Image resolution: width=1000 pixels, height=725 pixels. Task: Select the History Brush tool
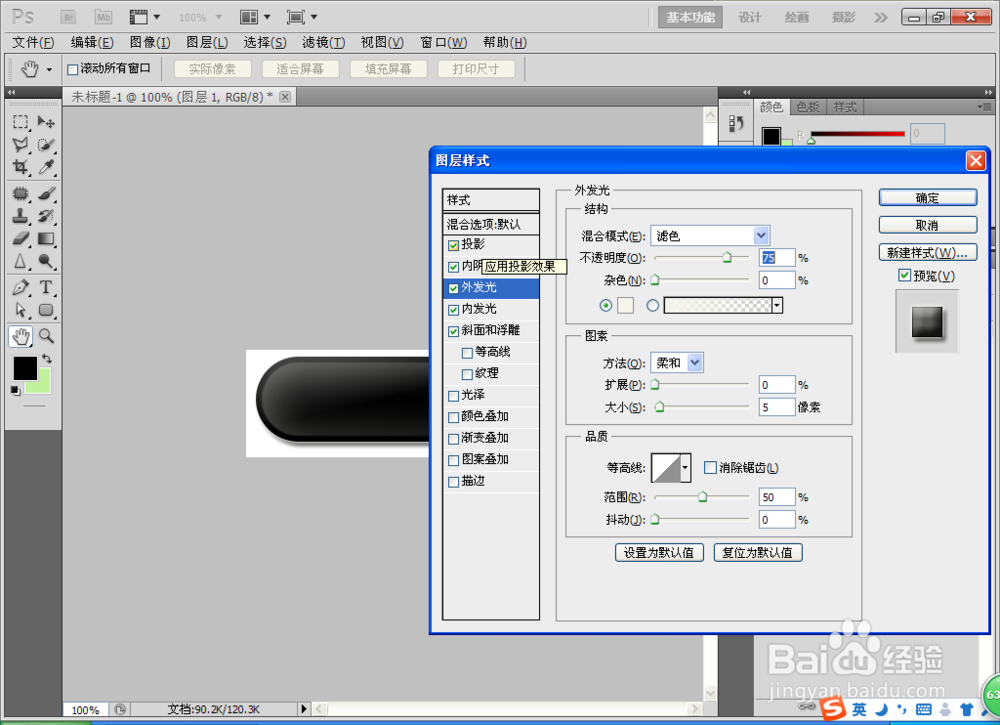46,216
